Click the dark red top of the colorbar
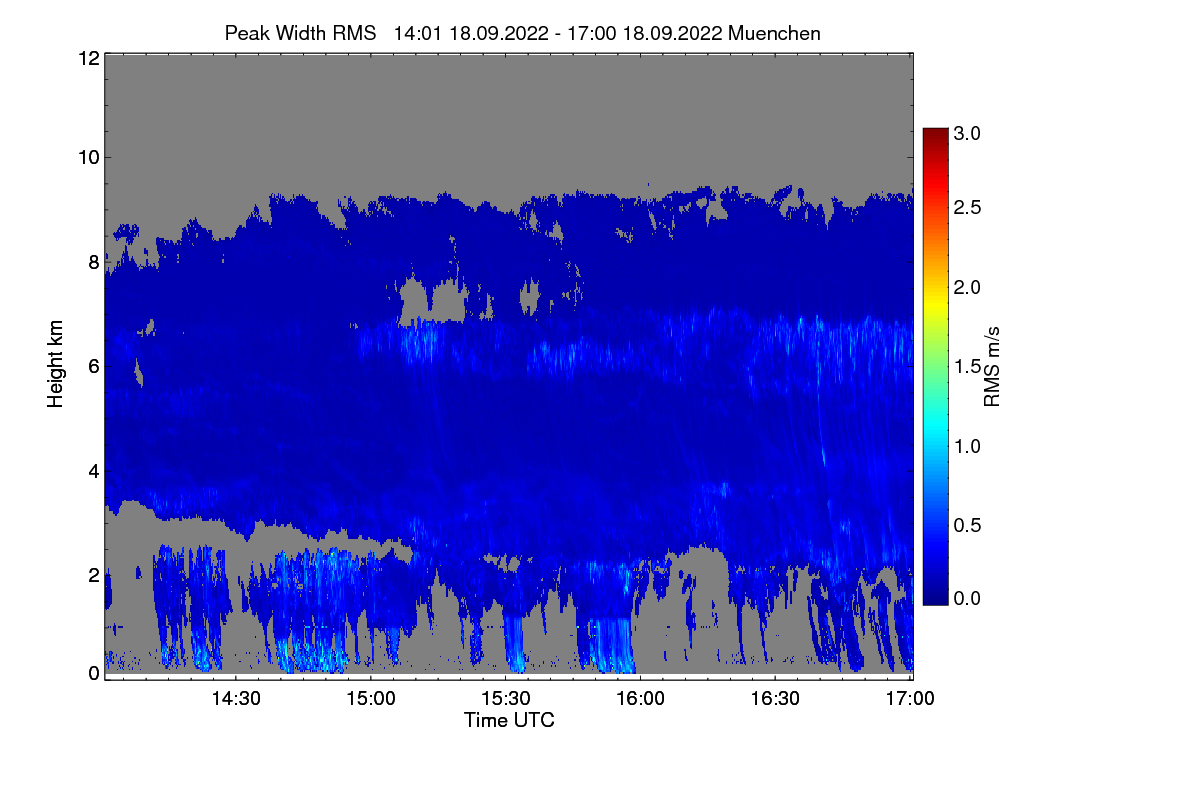The width and height of the screenshot is (1200, 800). [x=935, y=134]
